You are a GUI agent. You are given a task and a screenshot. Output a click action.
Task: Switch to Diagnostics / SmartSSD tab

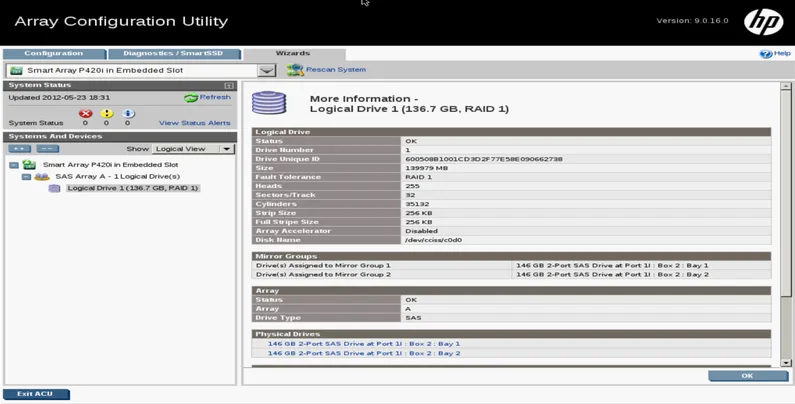coord(173,54)
